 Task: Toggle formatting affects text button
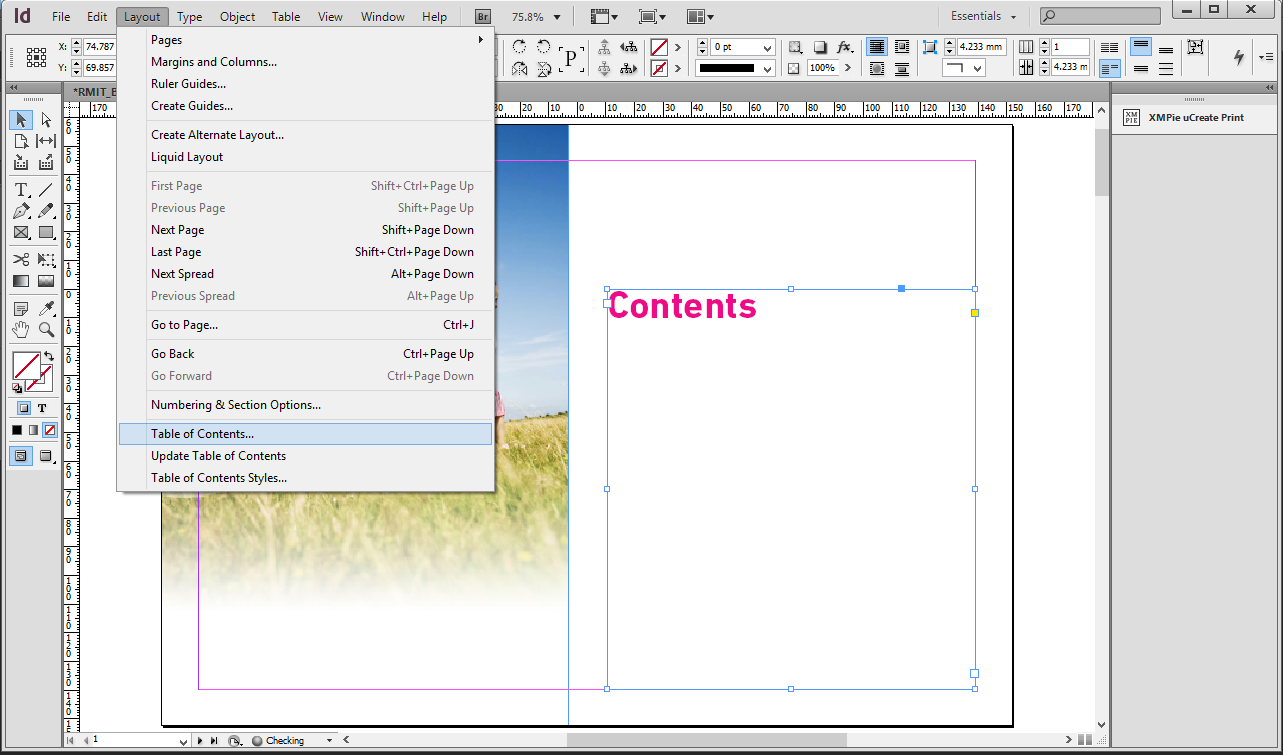[42, 408]
